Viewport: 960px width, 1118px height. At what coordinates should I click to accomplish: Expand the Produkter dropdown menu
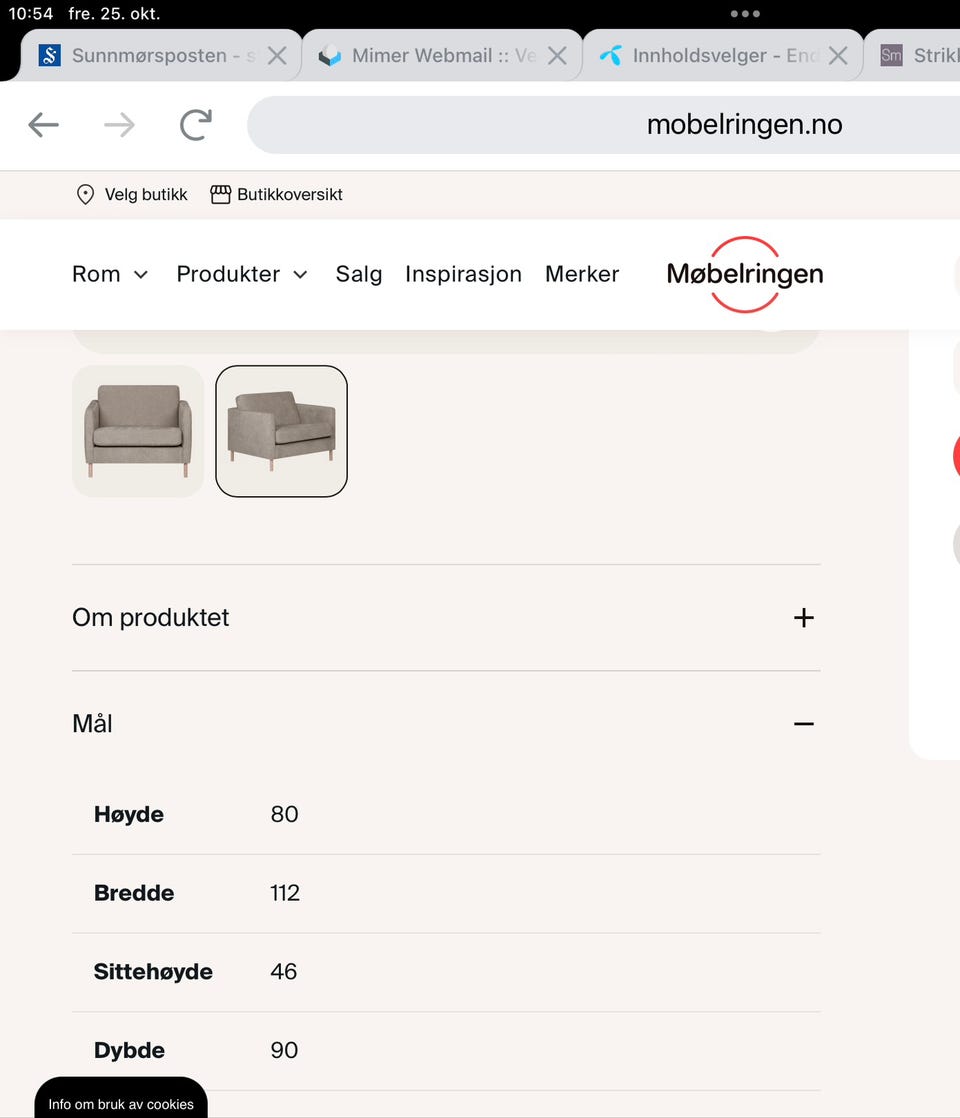coord(242,274)
